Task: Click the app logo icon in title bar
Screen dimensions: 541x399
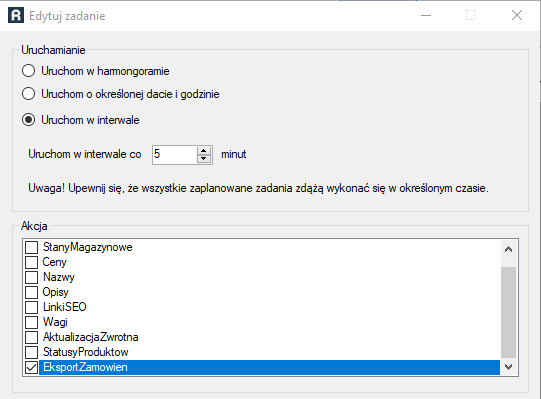Action: point(16,16)
